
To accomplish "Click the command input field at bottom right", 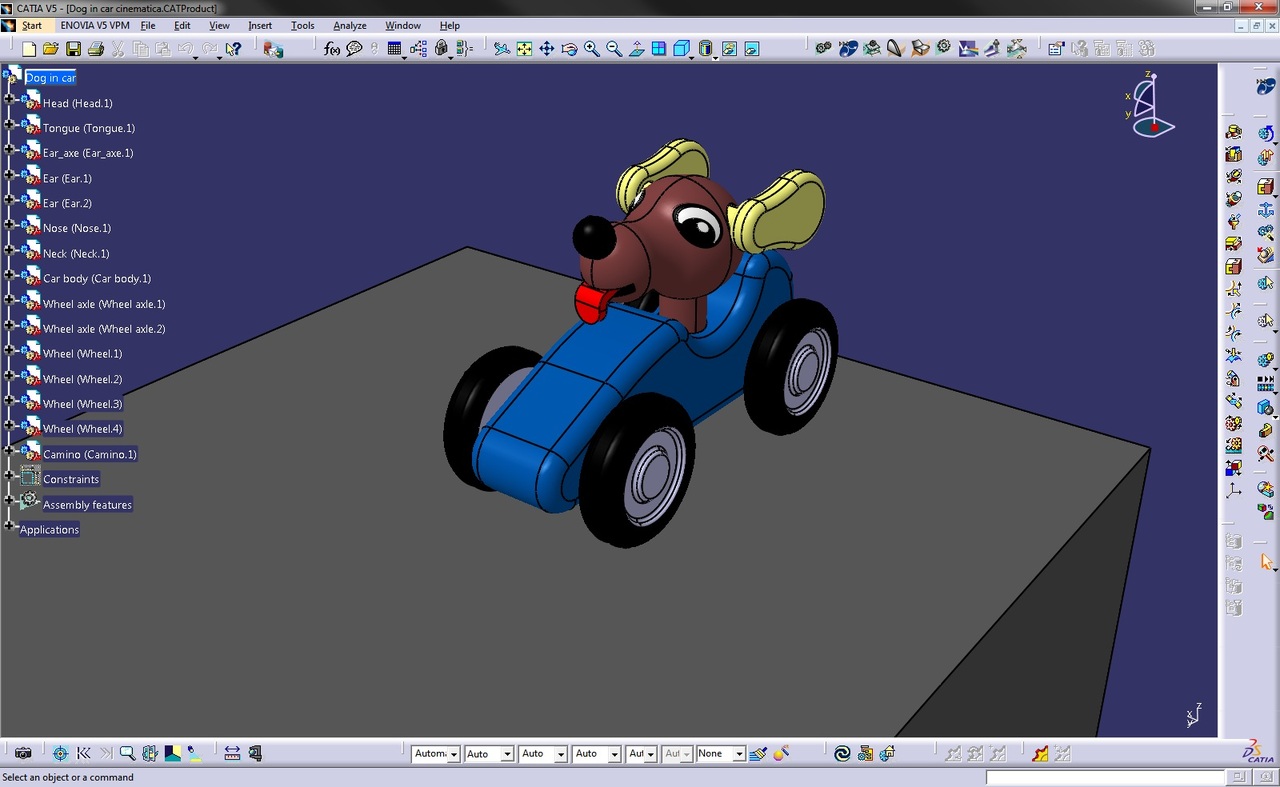I will tap(1105, 777).
